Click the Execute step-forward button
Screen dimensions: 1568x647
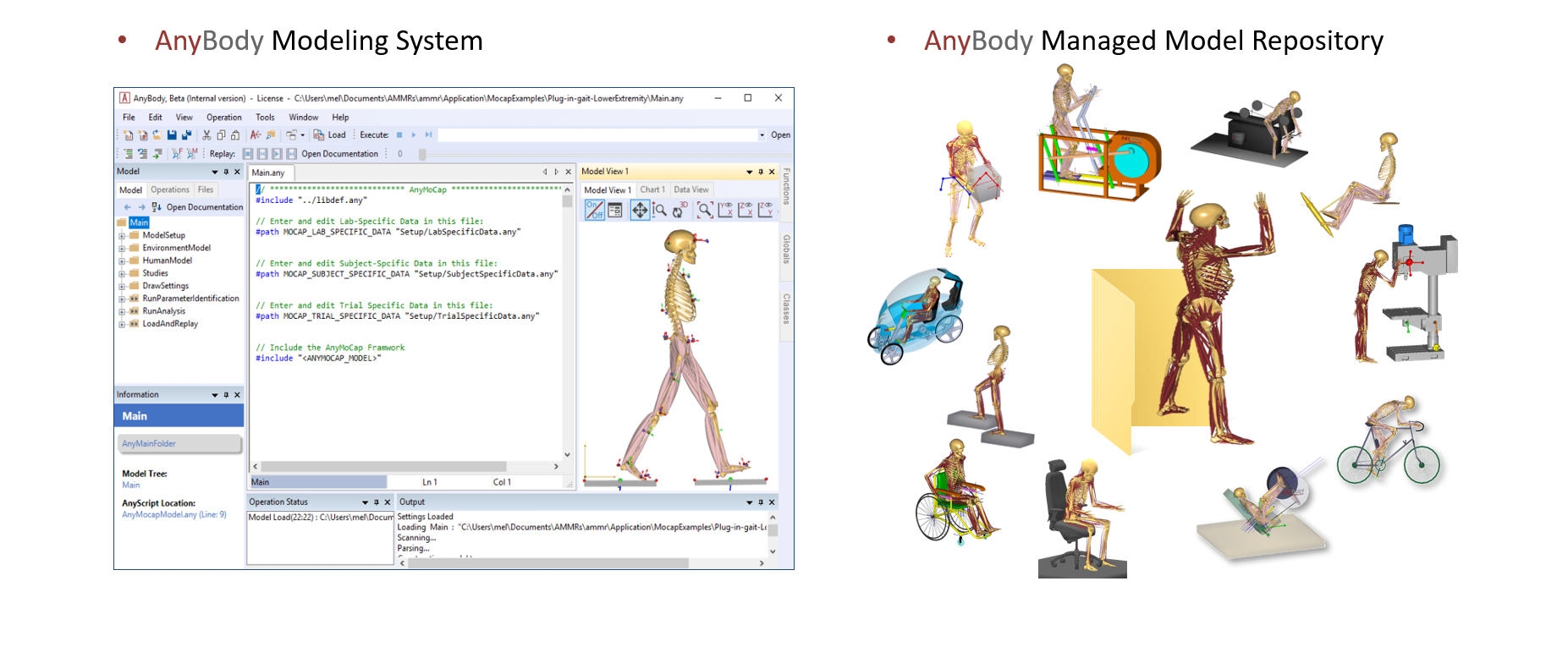point(428,134)
